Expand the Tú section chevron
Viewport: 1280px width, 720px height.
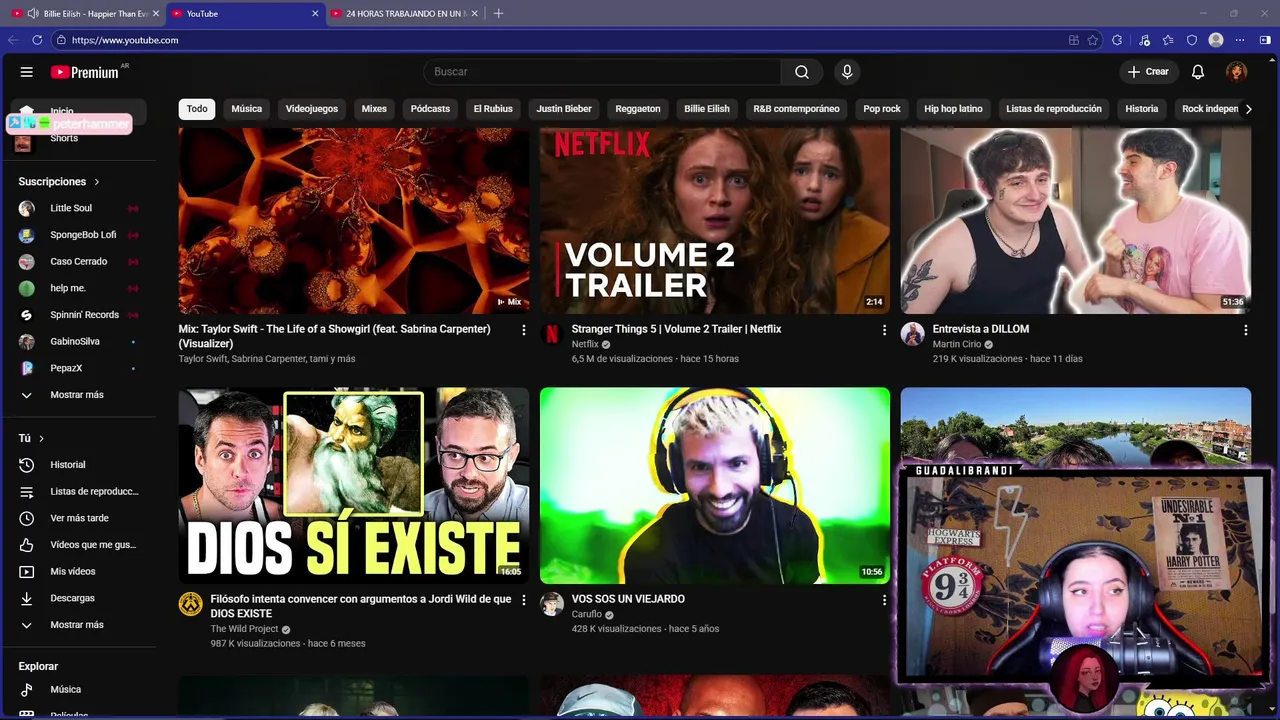(x=41, y=439)
